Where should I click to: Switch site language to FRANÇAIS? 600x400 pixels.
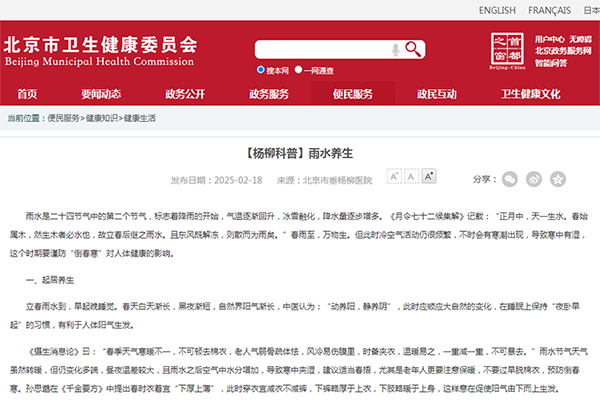[x=549, y=11]
